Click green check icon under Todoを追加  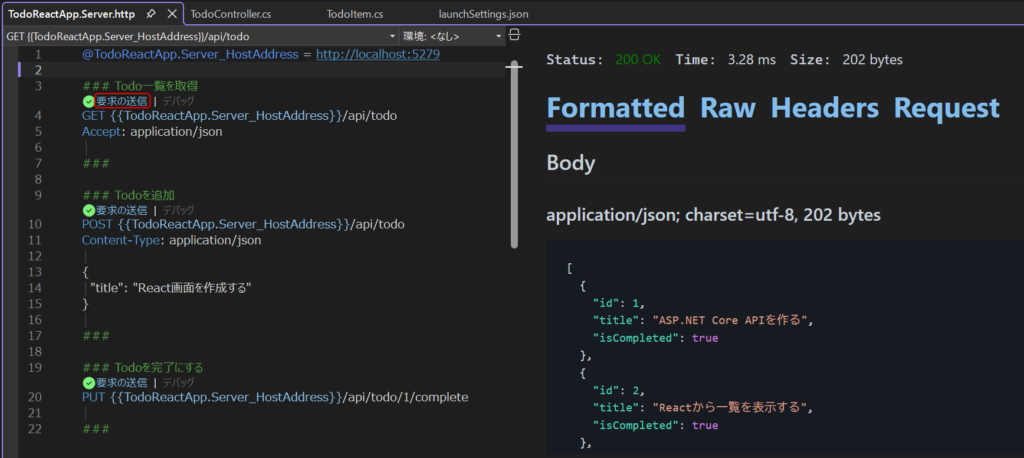pyautogui.click(x=88, y=210)
